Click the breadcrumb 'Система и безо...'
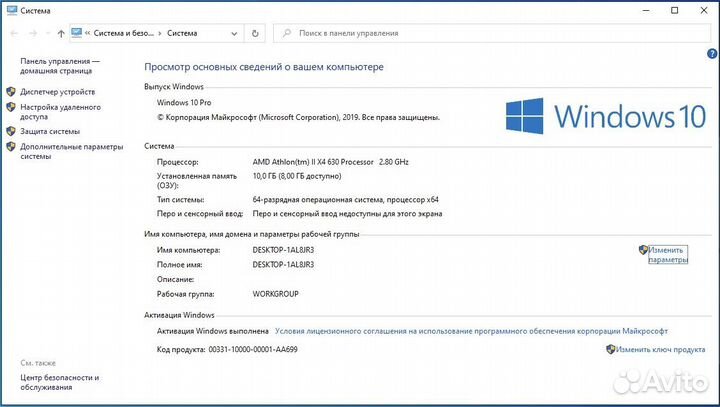Screen dimensions: 720x407 (x=124, y=33)
